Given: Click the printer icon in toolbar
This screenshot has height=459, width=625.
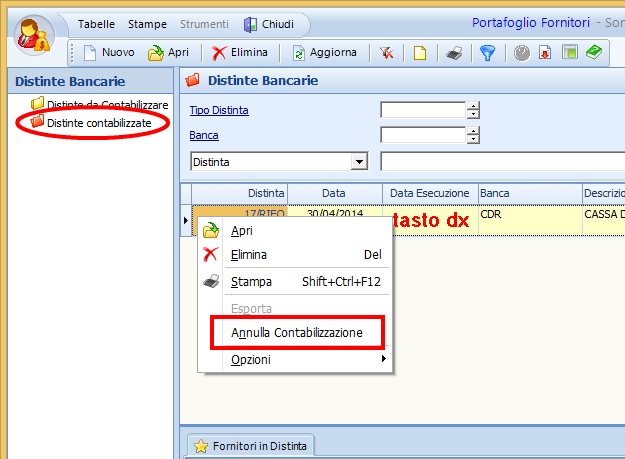Looking at the screenshot, I should click(453, 53).
